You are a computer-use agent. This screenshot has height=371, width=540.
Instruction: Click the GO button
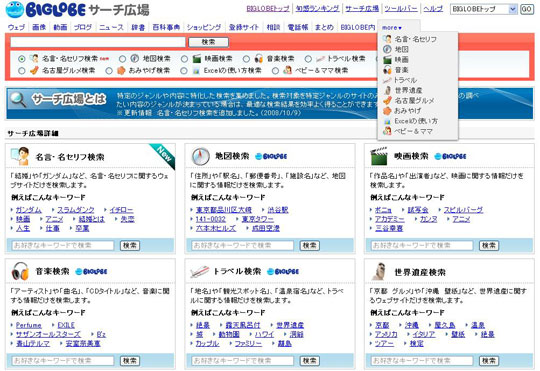coord(527,9)
